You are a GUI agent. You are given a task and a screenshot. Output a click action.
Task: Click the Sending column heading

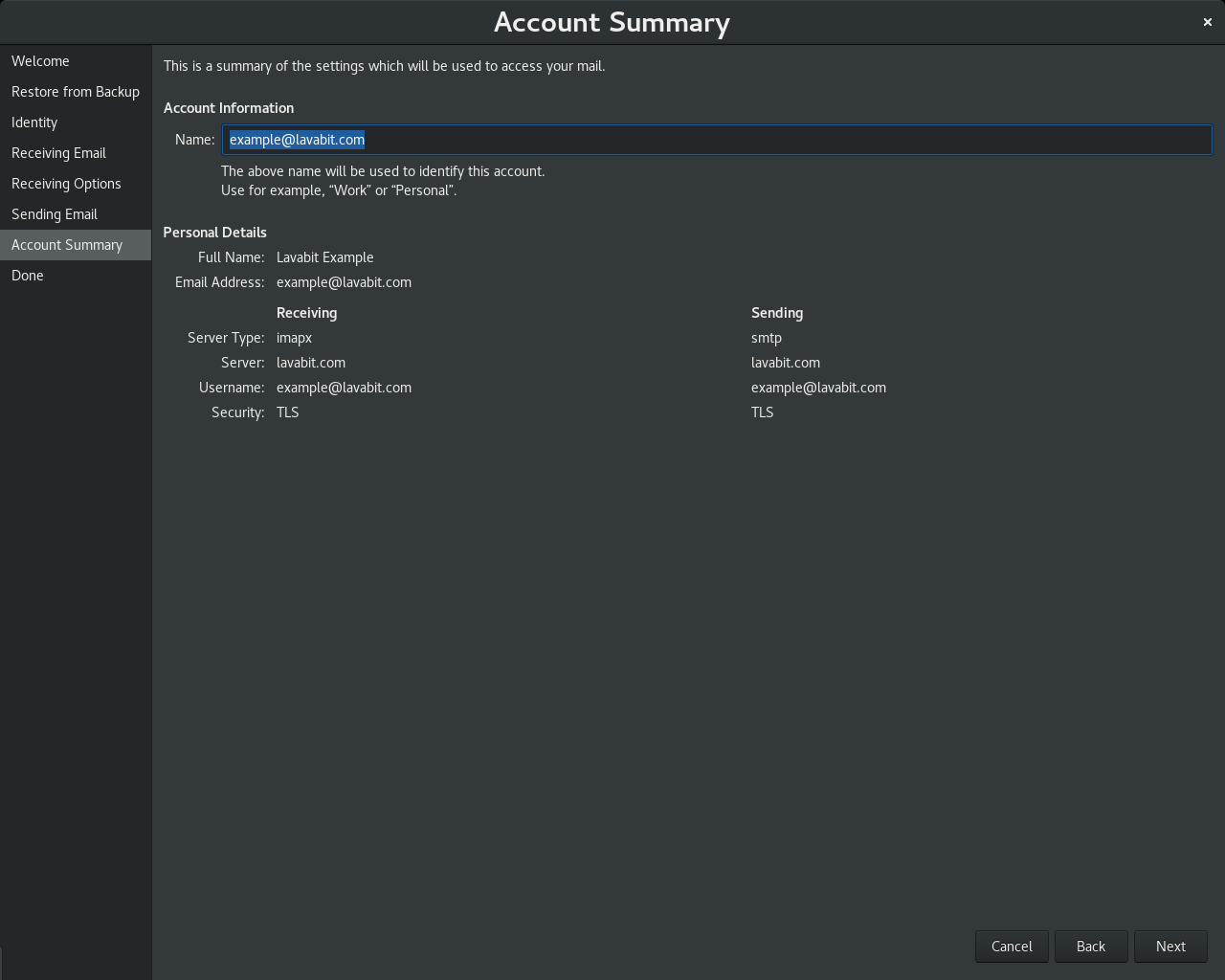pos(777,313)
